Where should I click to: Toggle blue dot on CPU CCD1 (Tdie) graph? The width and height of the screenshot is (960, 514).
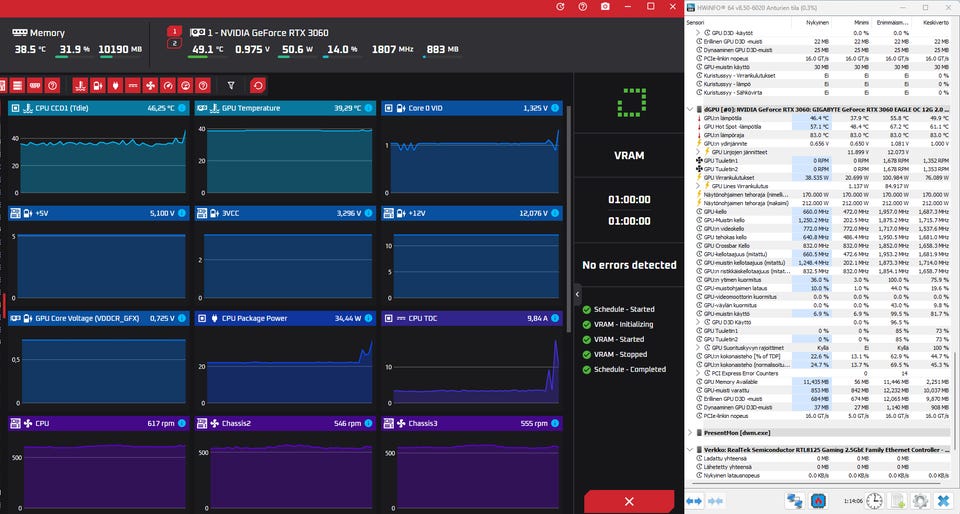click(182, 108)
